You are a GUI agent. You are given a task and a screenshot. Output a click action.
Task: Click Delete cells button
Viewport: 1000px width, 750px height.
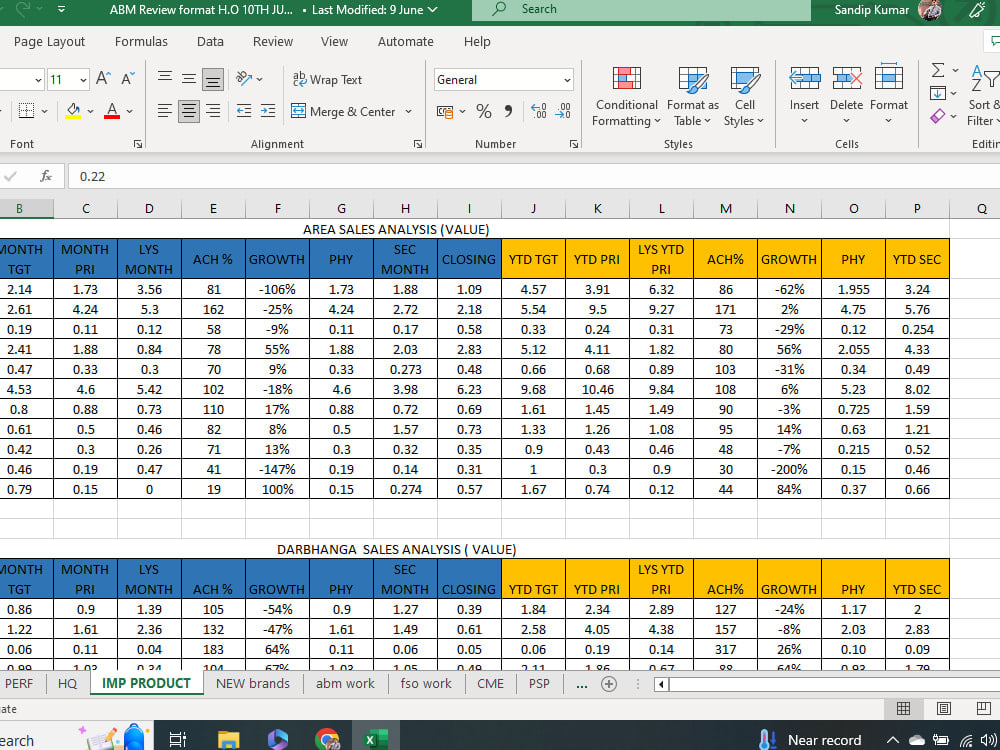point(846,94)
